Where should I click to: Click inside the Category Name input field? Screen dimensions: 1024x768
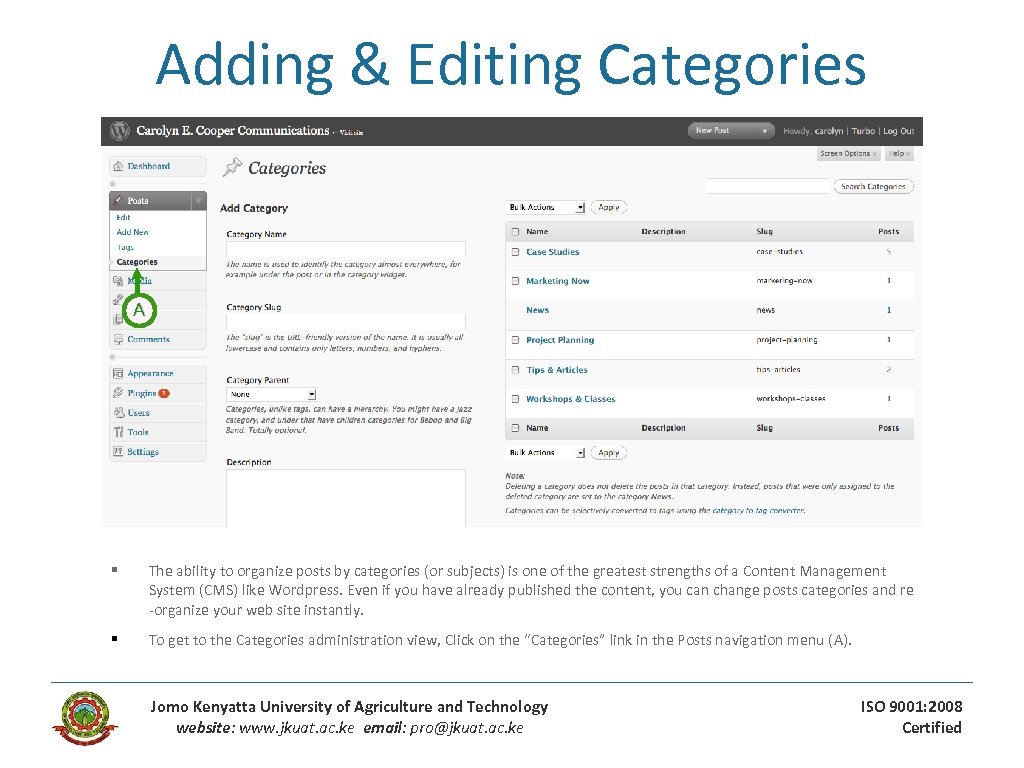click(345, 248)
